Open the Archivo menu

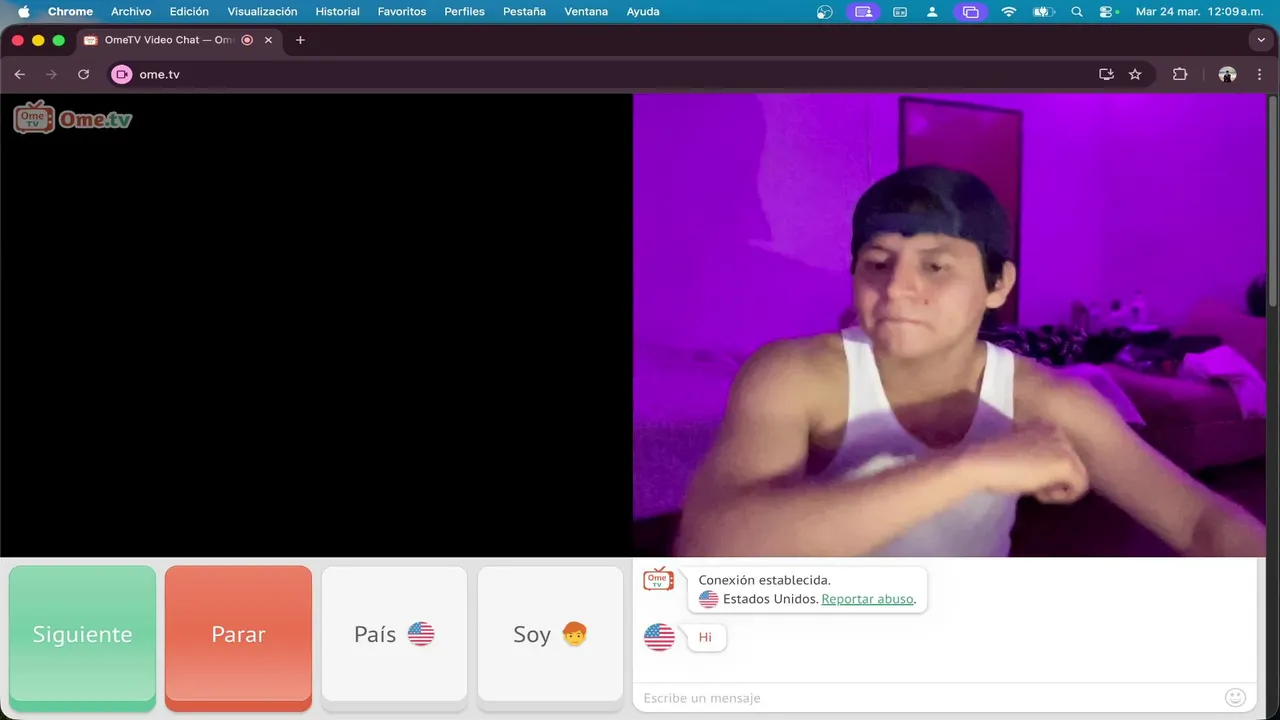pos(131,12)
